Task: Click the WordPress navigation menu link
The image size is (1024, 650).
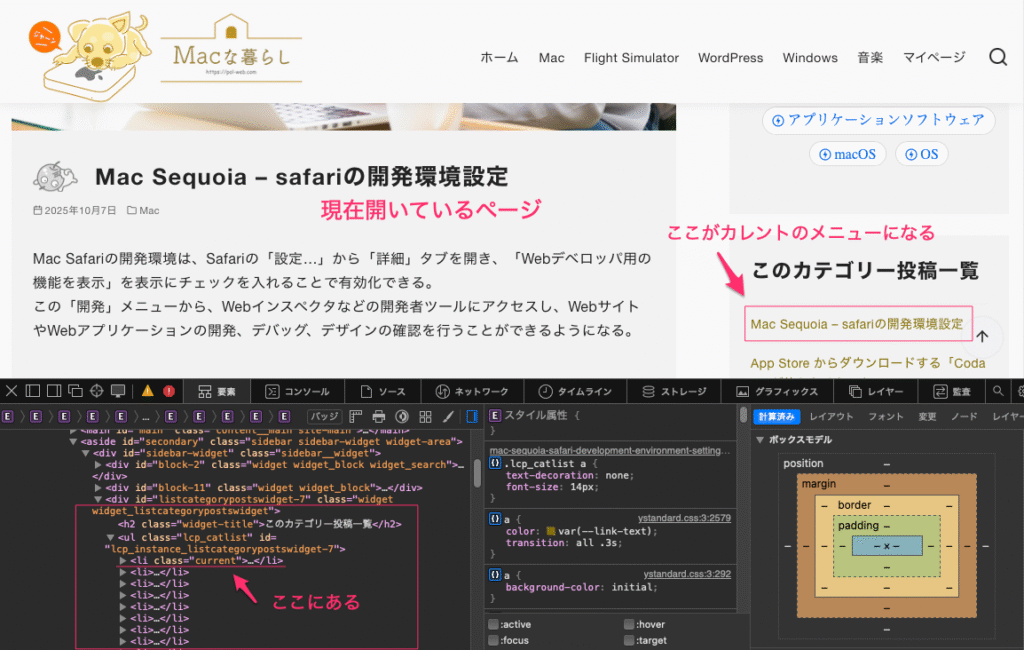Action: click(x=730, y=57)
